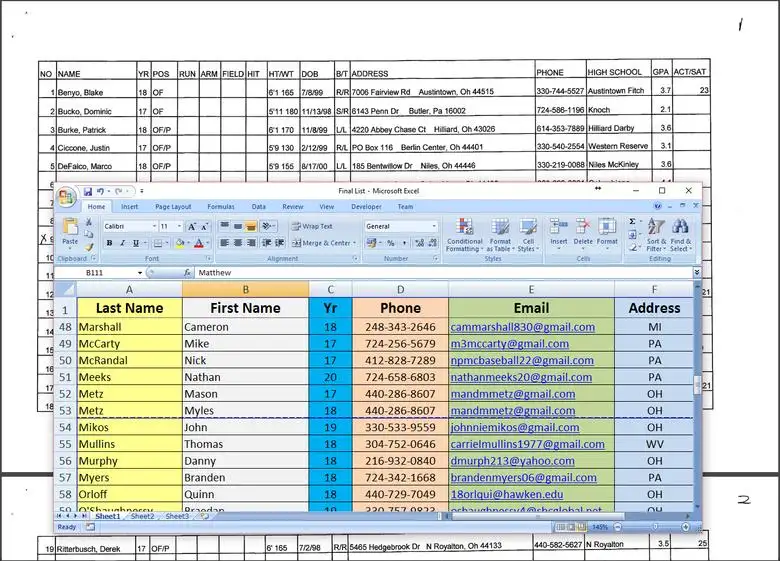780x561 pixels.
Task: Open the Review ribbon tab
Action: [292, 206]
